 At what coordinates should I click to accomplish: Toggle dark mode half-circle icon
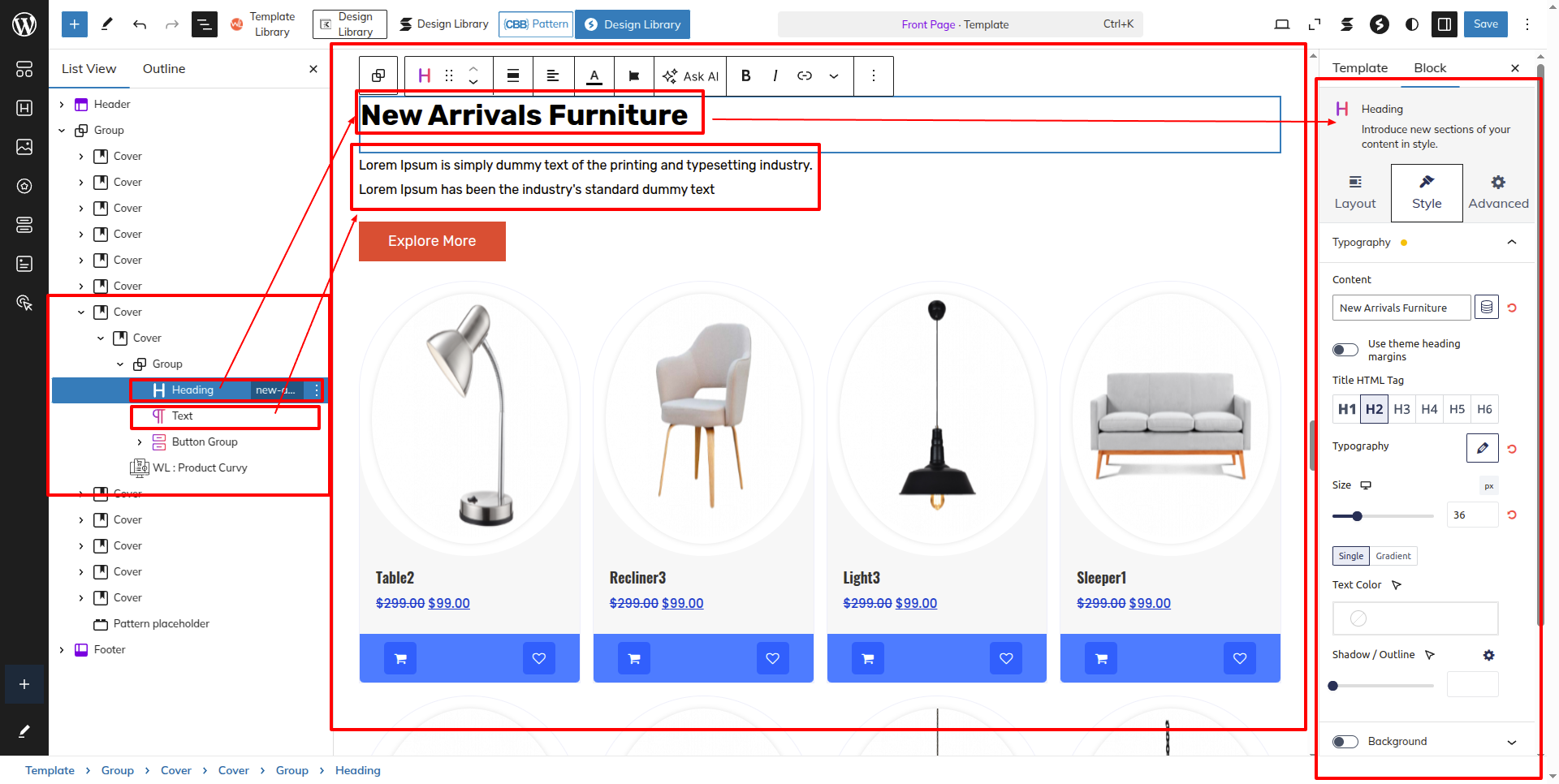point(1412,24)
